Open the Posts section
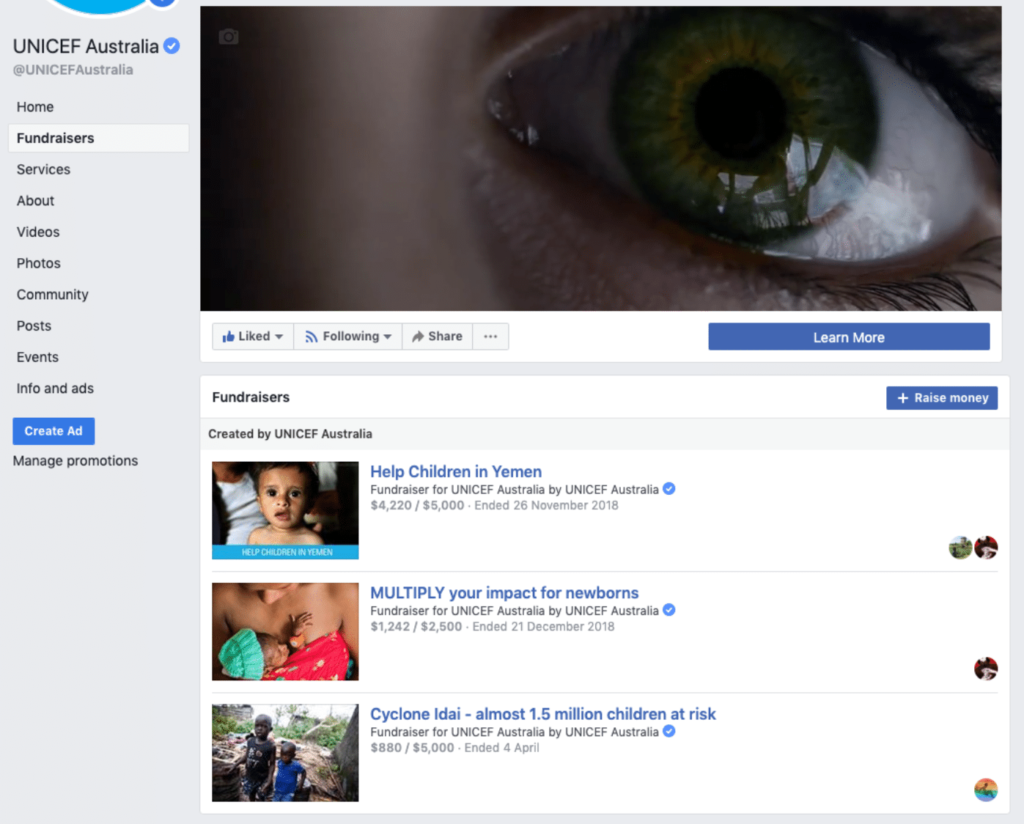Viewport: 1024px width, 824px height. (34, 326)
